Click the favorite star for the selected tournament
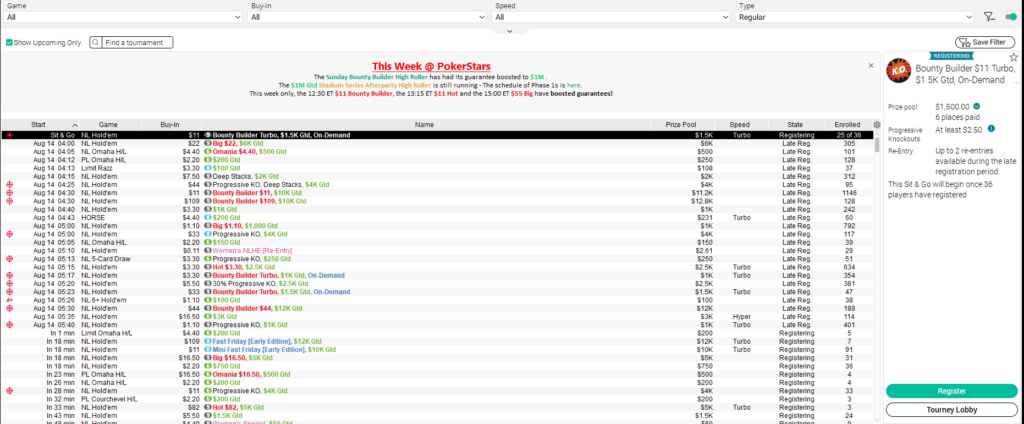 pos(1013,58)
